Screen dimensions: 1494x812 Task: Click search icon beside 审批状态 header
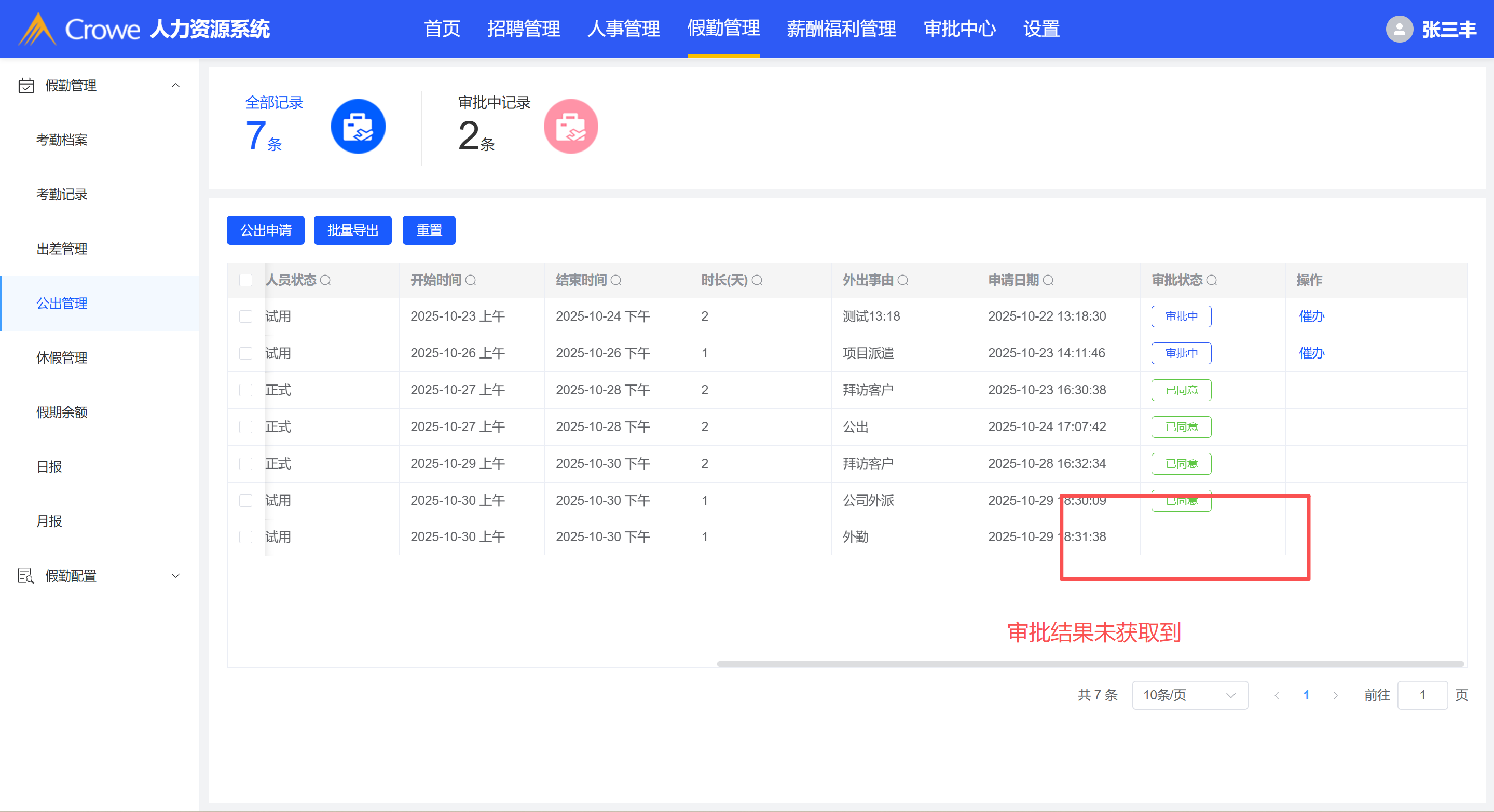(x=1211, y=280)
